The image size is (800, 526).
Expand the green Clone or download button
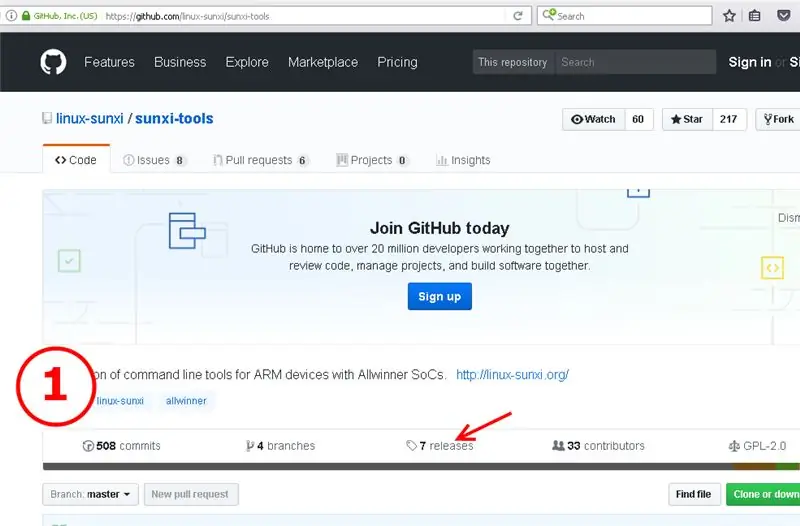click(x=763, y=494)
